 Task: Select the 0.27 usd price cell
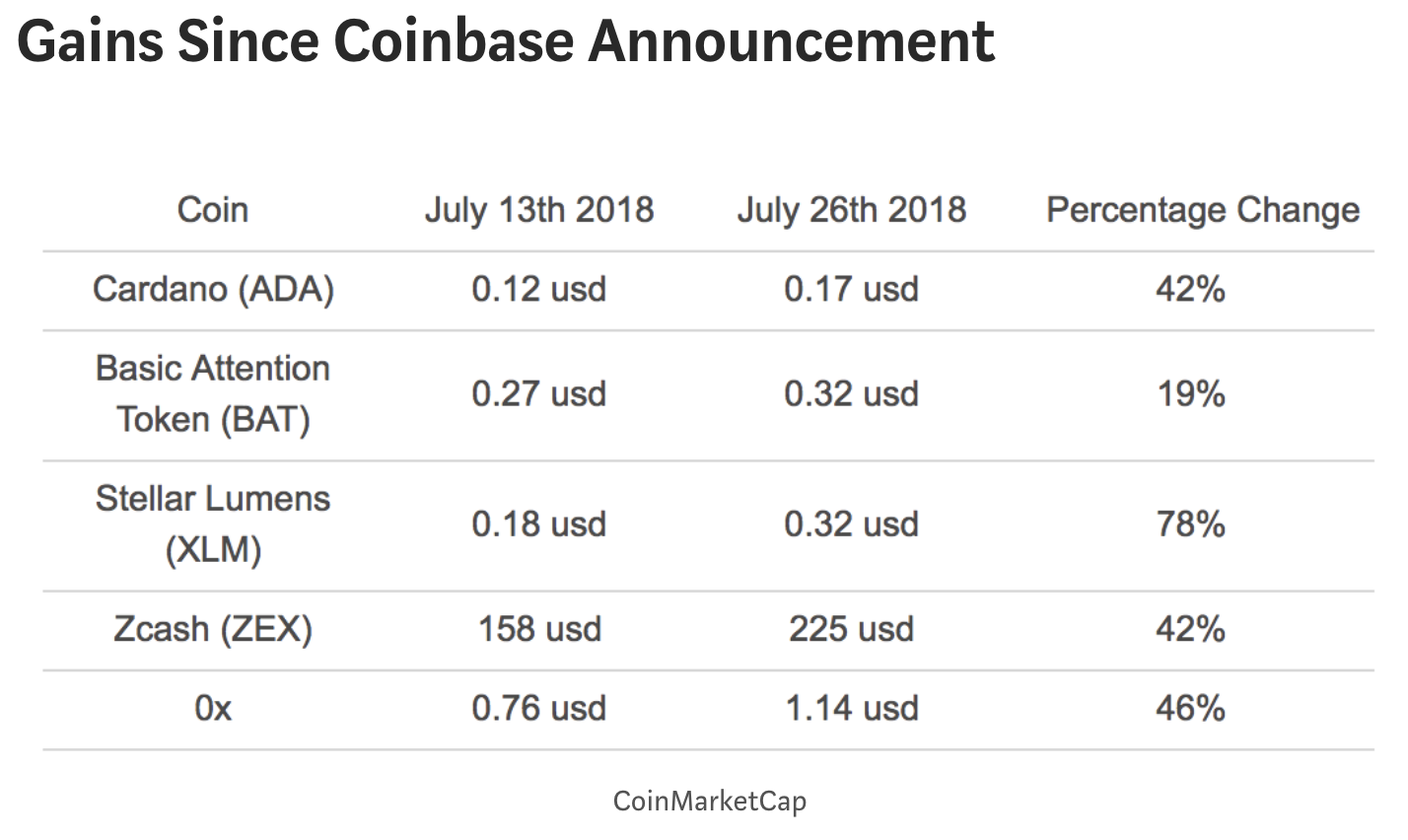[x=538, y=393]
